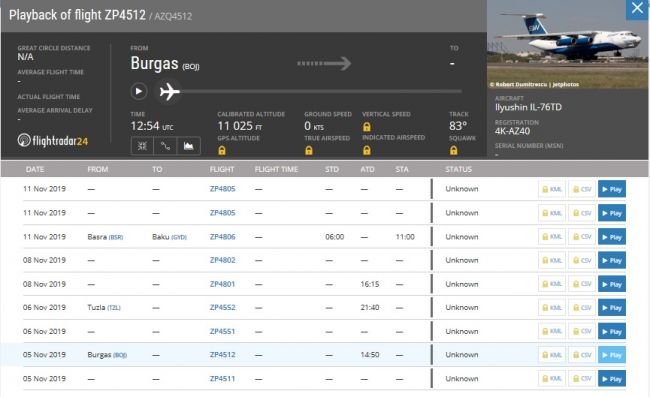Open the Ilyushin IL-76TD aircraft photo
Image resolution: width=650 pixels, height=397 pixels.
click(x=567, y=44)
